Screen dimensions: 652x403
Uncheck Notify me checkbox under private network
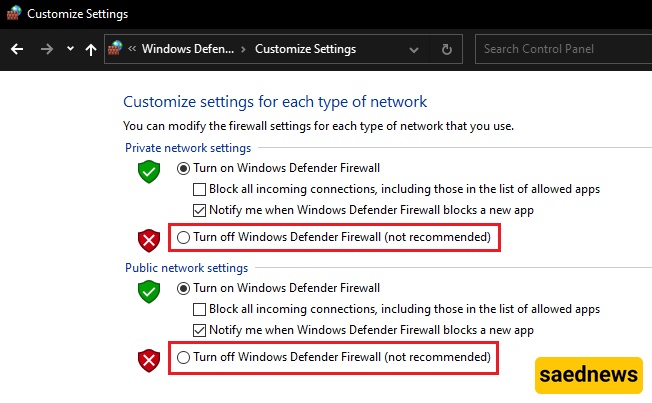point(199,210)
